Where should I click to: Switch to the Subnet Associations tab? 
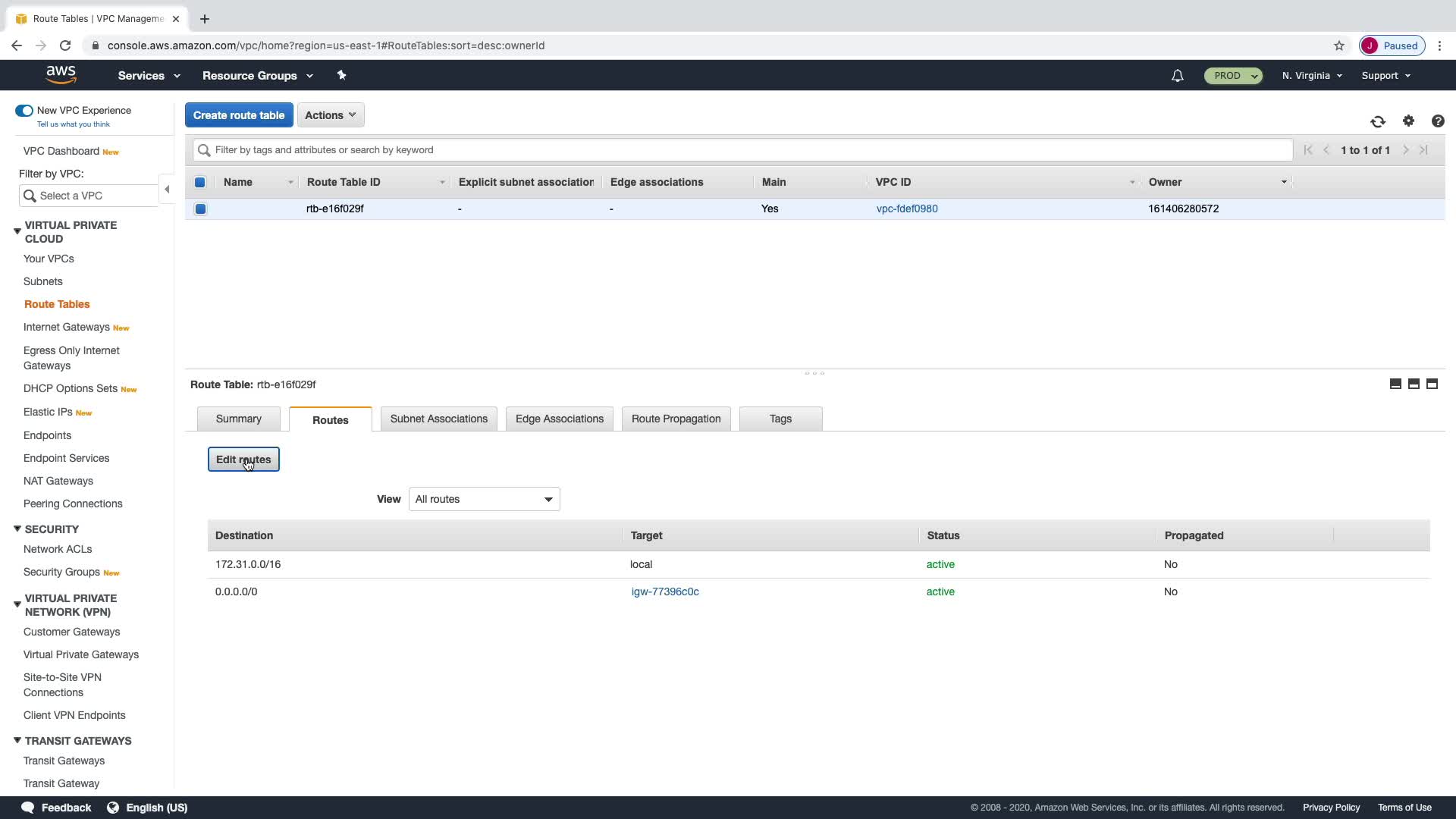(x=438, y=419)
